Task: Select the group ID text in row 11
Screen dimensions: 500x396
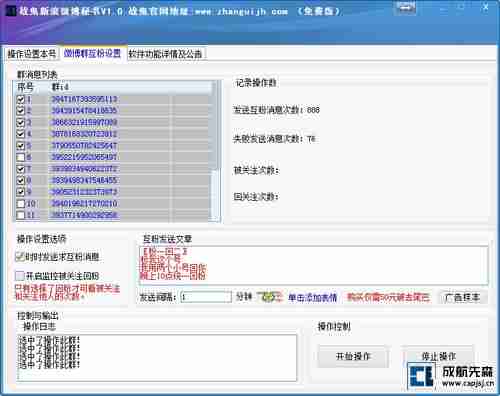Action: click(x=84, y=215)
